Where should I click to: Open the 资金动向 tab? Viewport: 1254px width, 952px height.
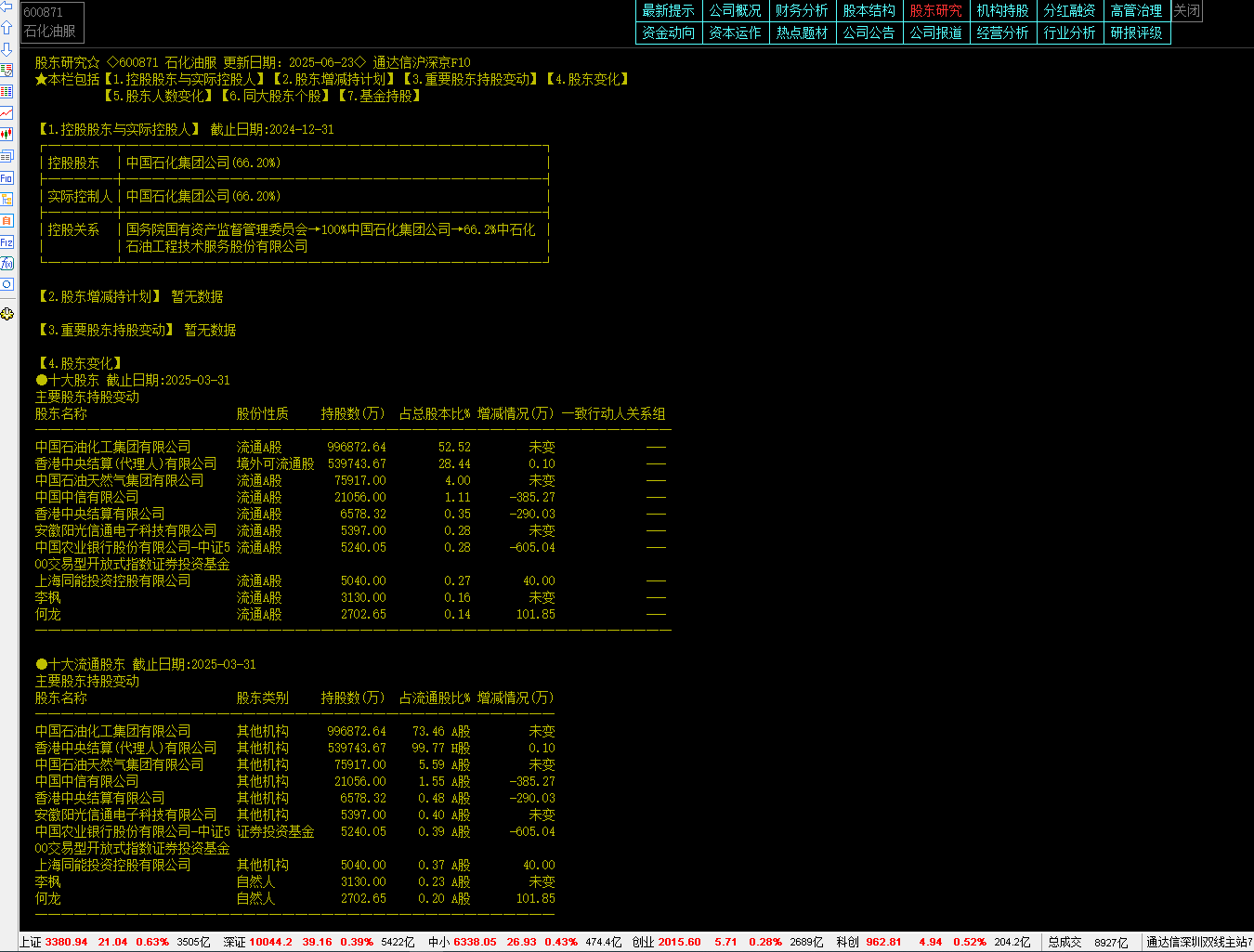coord(669,33)
